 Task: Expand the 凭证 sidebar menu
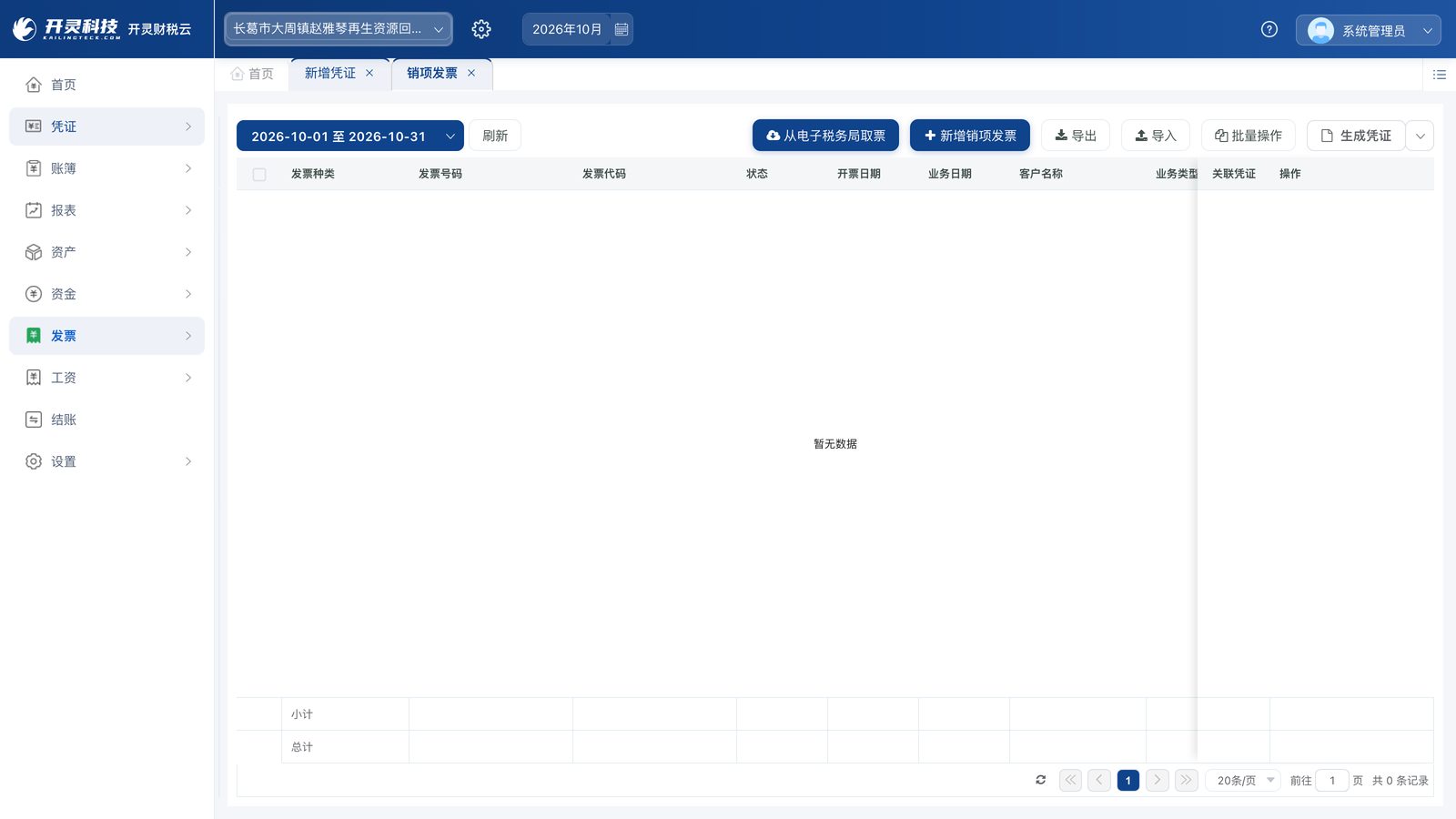pos(106,126)
